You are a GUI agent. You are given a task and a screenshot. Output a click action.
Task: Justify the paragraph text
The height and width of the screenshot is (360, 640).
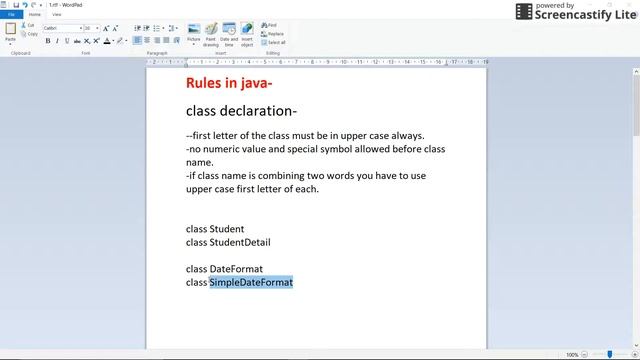pyautogui.click(x=166, y=40)
